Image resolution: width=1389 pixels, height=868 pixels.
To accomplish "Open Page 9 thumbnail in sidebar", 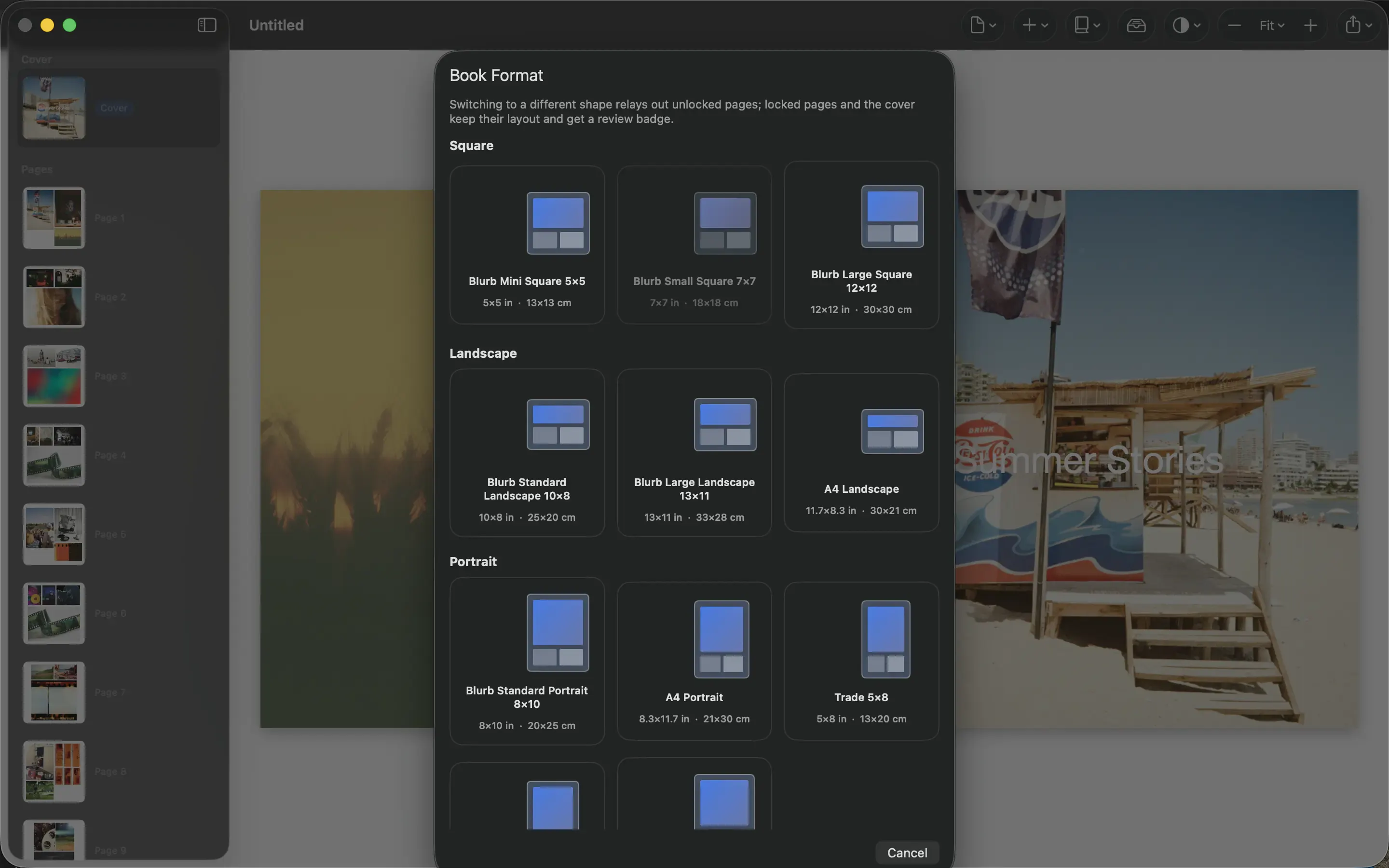I will (x=54, y=841).
